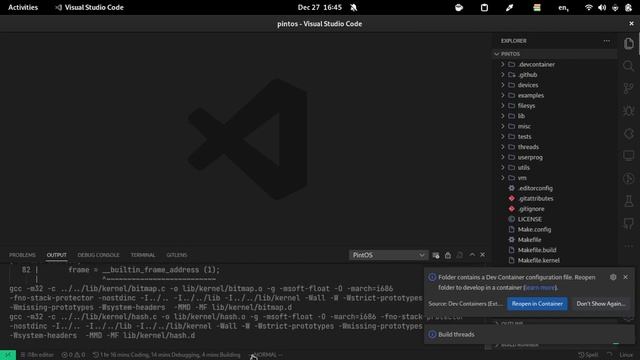Screen dimensions: 640x360
Task: Click Reopen in Container button
Action: pyautogui.click(x=537, y=304)
